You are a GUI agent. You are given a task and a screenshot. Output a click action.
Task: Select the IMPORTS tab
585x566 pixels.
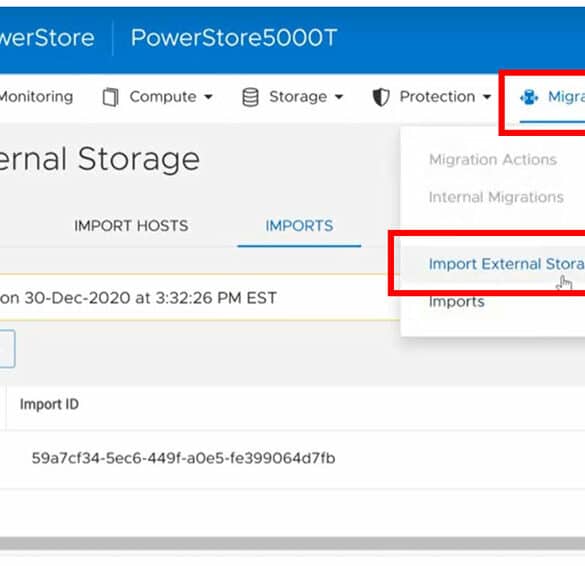tap(299, 226)
